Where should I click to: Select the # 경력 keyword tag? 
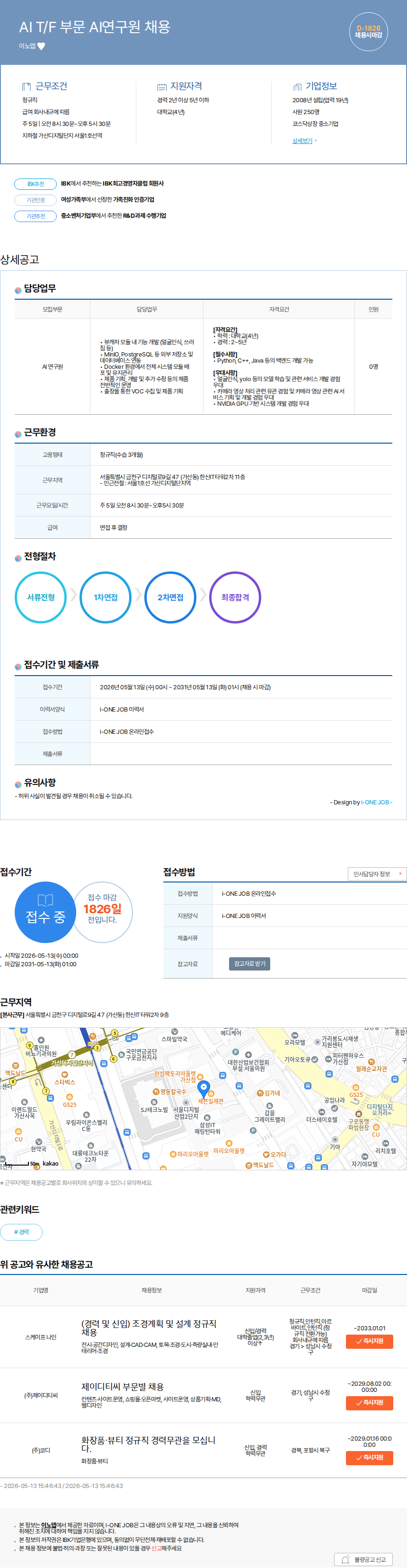tap(21, 1231)
